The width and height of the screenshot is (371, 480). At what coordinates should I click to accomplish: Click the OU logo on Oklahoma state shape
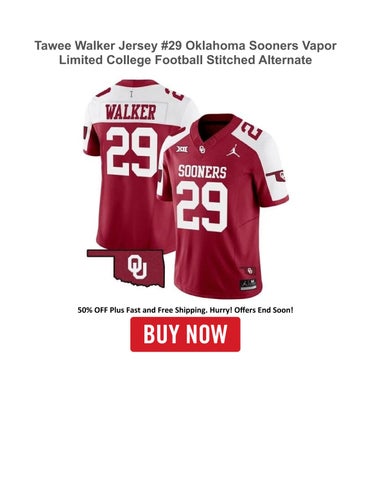pos(137,267)
